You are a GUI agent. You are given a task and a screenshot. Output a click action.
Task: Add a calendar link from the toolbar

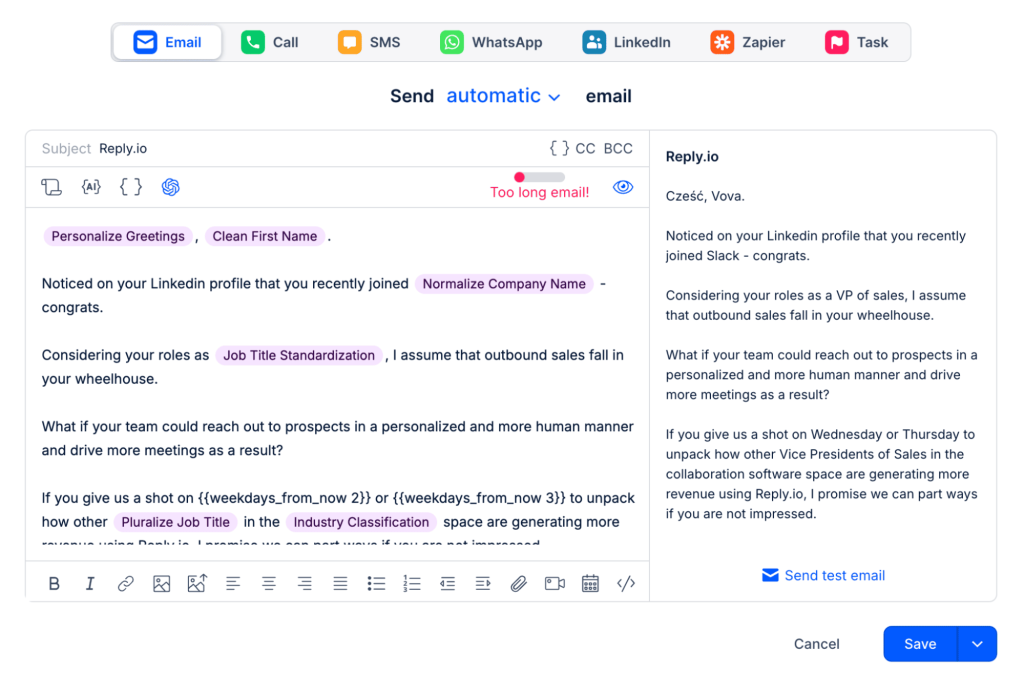coord(590,583)
